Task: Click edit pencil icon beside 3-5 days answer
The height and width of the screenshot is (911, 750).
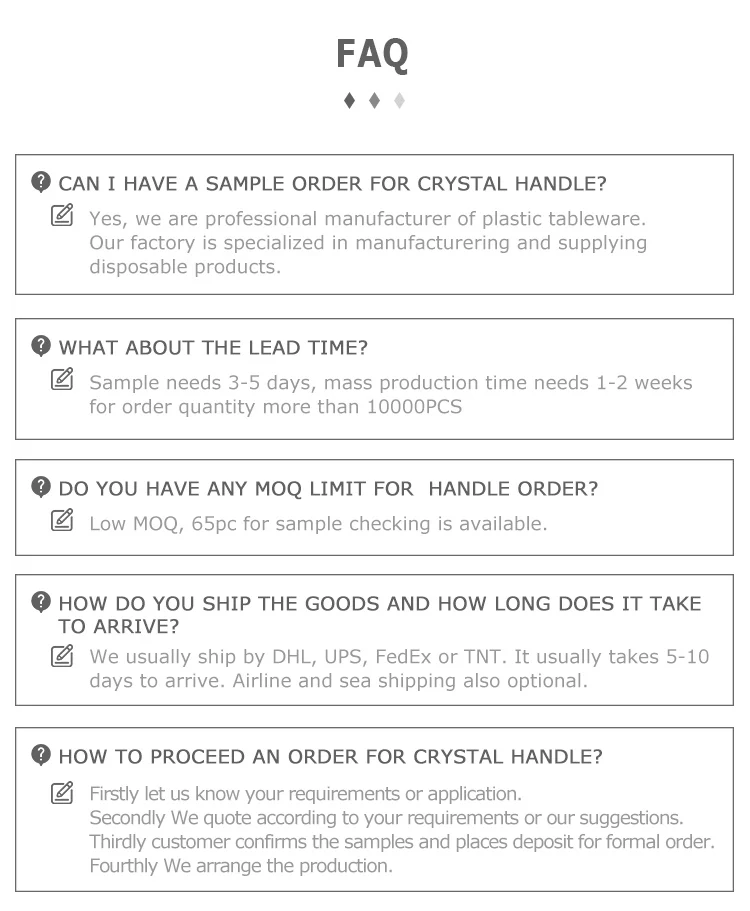Action: click(63, 380)
